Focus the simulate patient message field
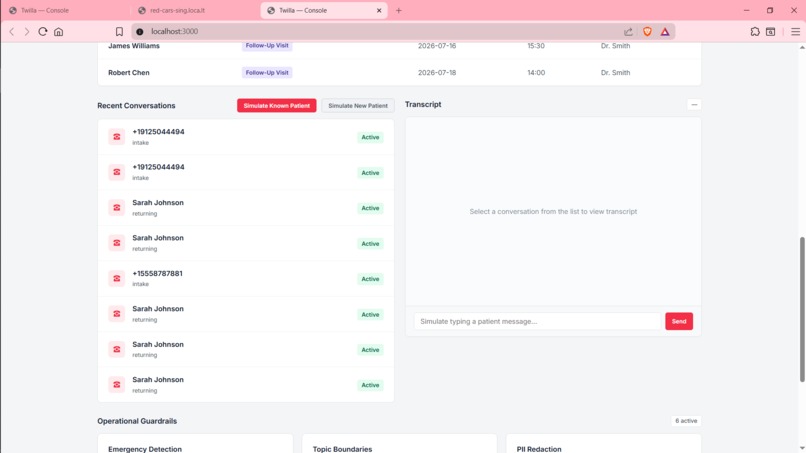Viewport: 806px width, 453px height. [x=537, y=321]
